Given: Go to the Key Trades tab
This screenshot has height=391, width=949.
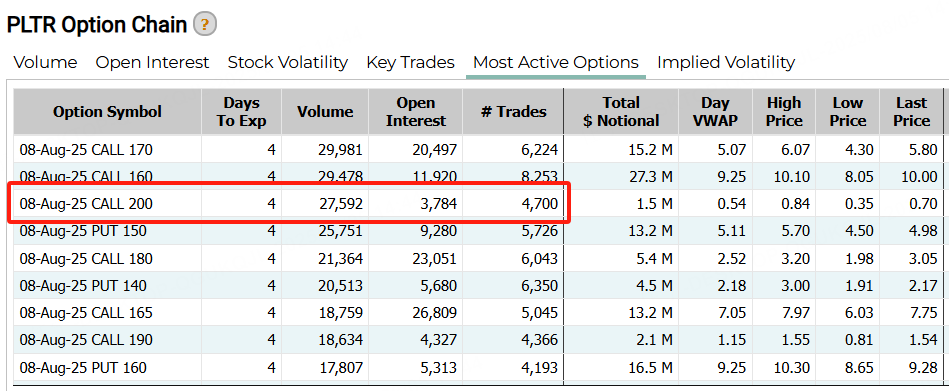Looking at the screenshot, I should [410, 62].
